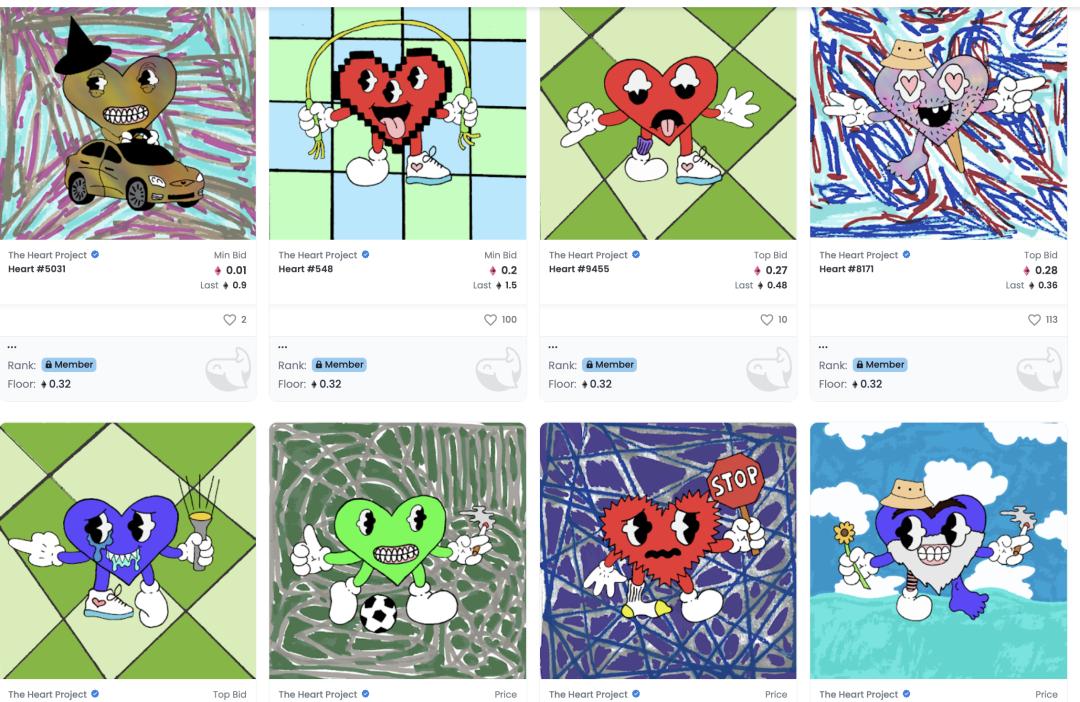Click Member rank badge on Heart #5031
1080x702 pixels.
[69, 364]
